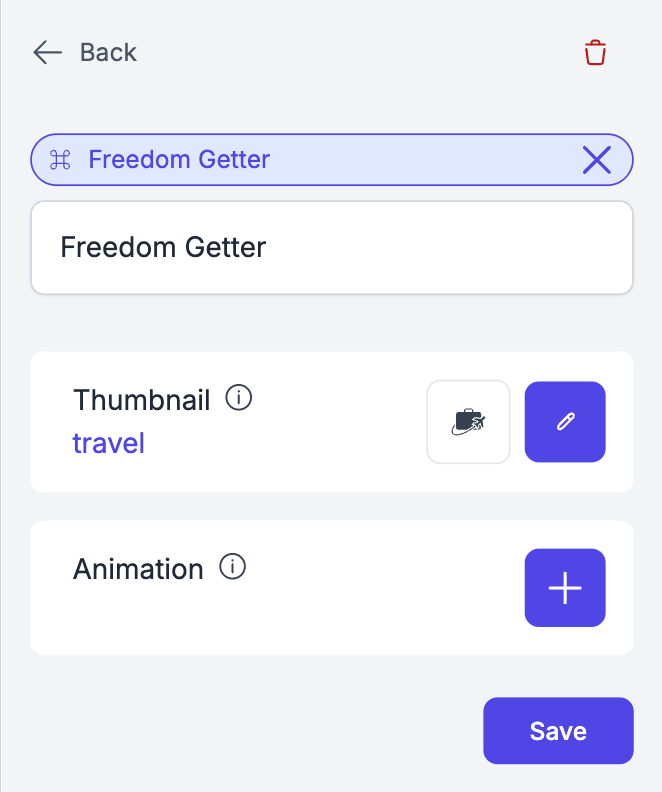Screen dimensions: 662x792
Task: Delete using the red trash icon
Action: pos(595,53)
